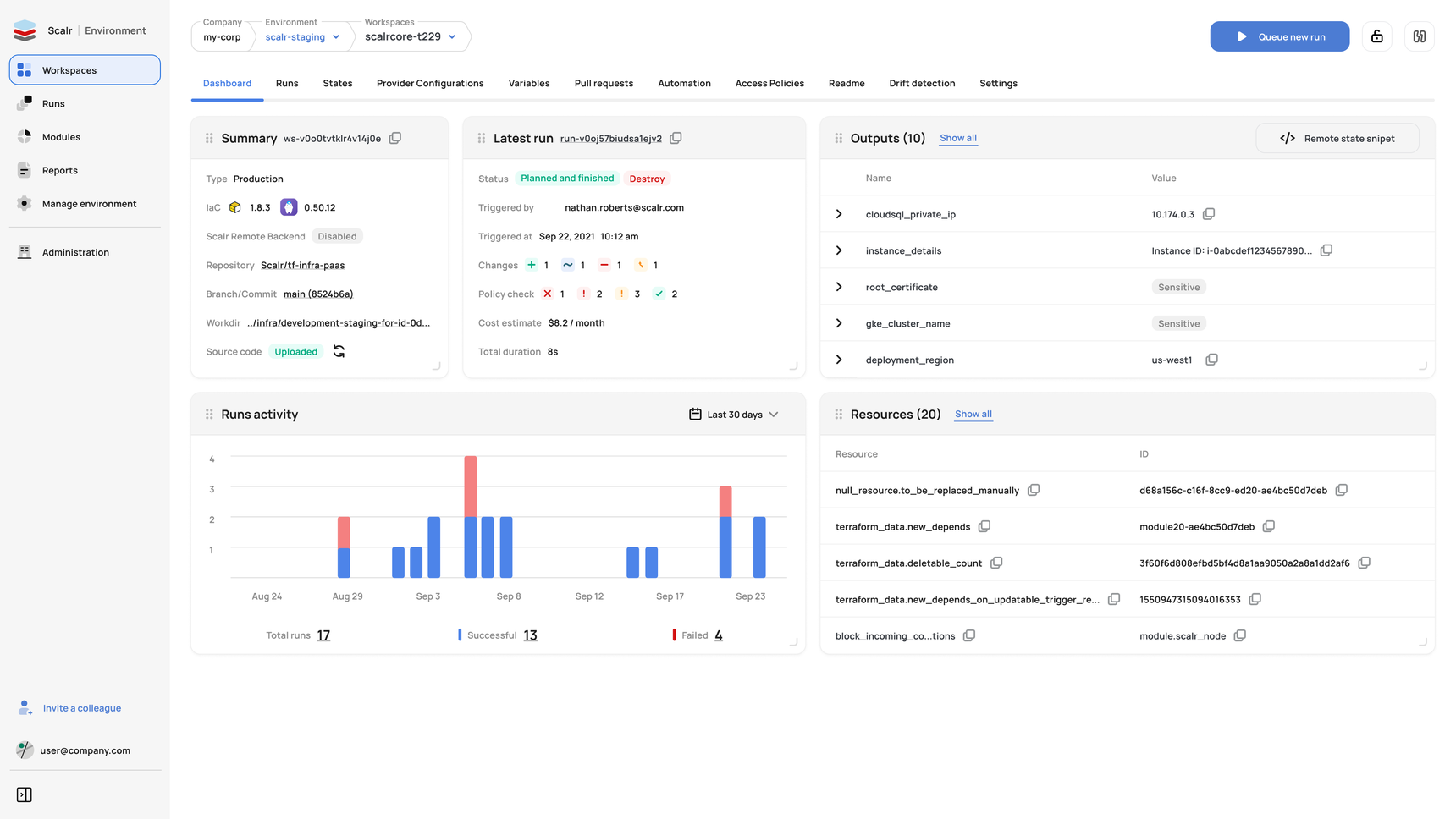
Task: Click the Scalr logo icon
Action: tap(25, 30)
